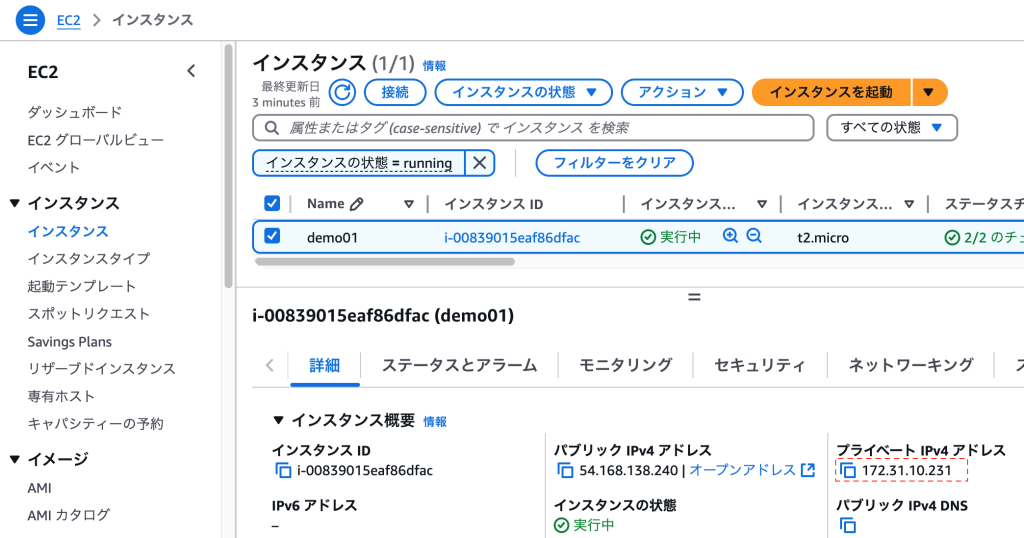Click the 接続 button
1024x538 pixels.
click(x=395, y=93)
